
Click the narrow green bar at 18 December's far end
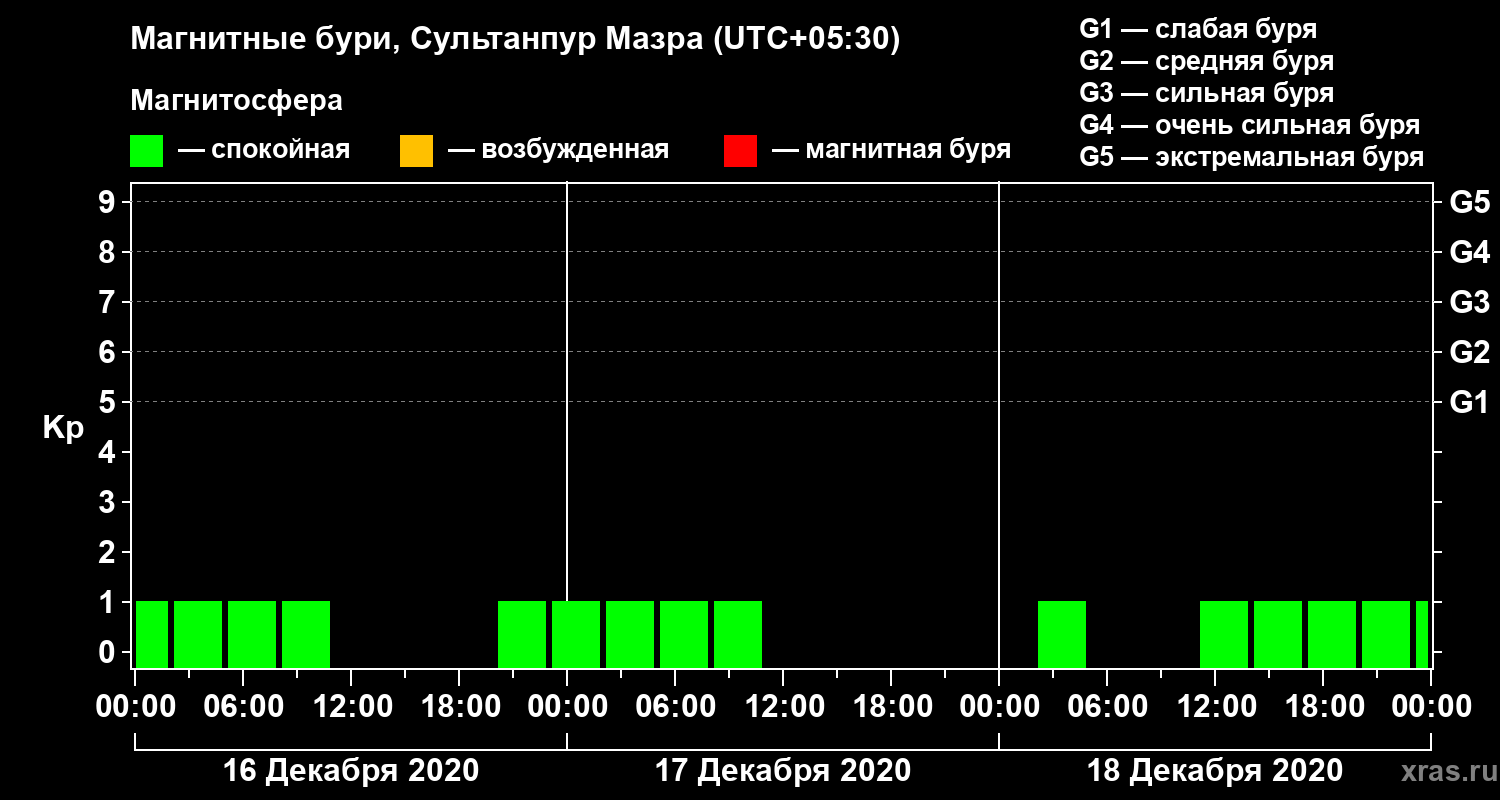1422,634
